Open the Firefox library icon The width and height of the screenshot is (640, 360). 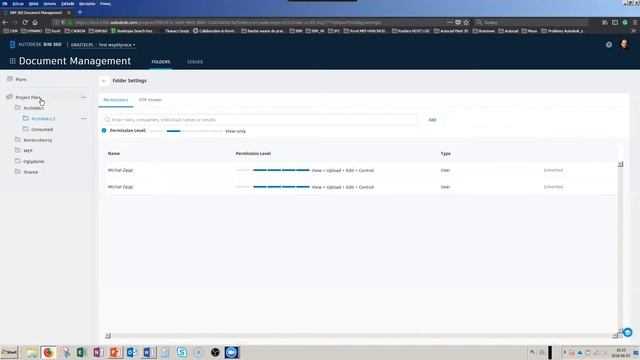coord(605,22)
